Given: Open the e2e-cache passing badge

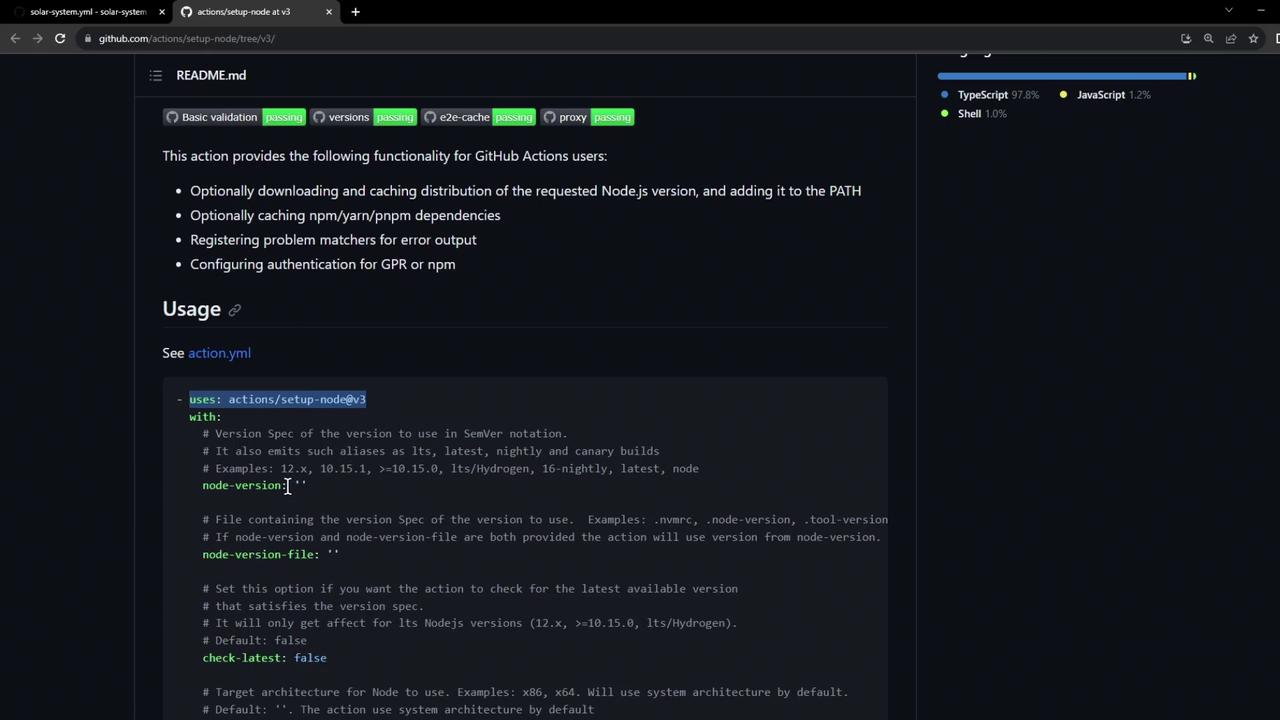Looking at the screenshot, I should [478, 117].
